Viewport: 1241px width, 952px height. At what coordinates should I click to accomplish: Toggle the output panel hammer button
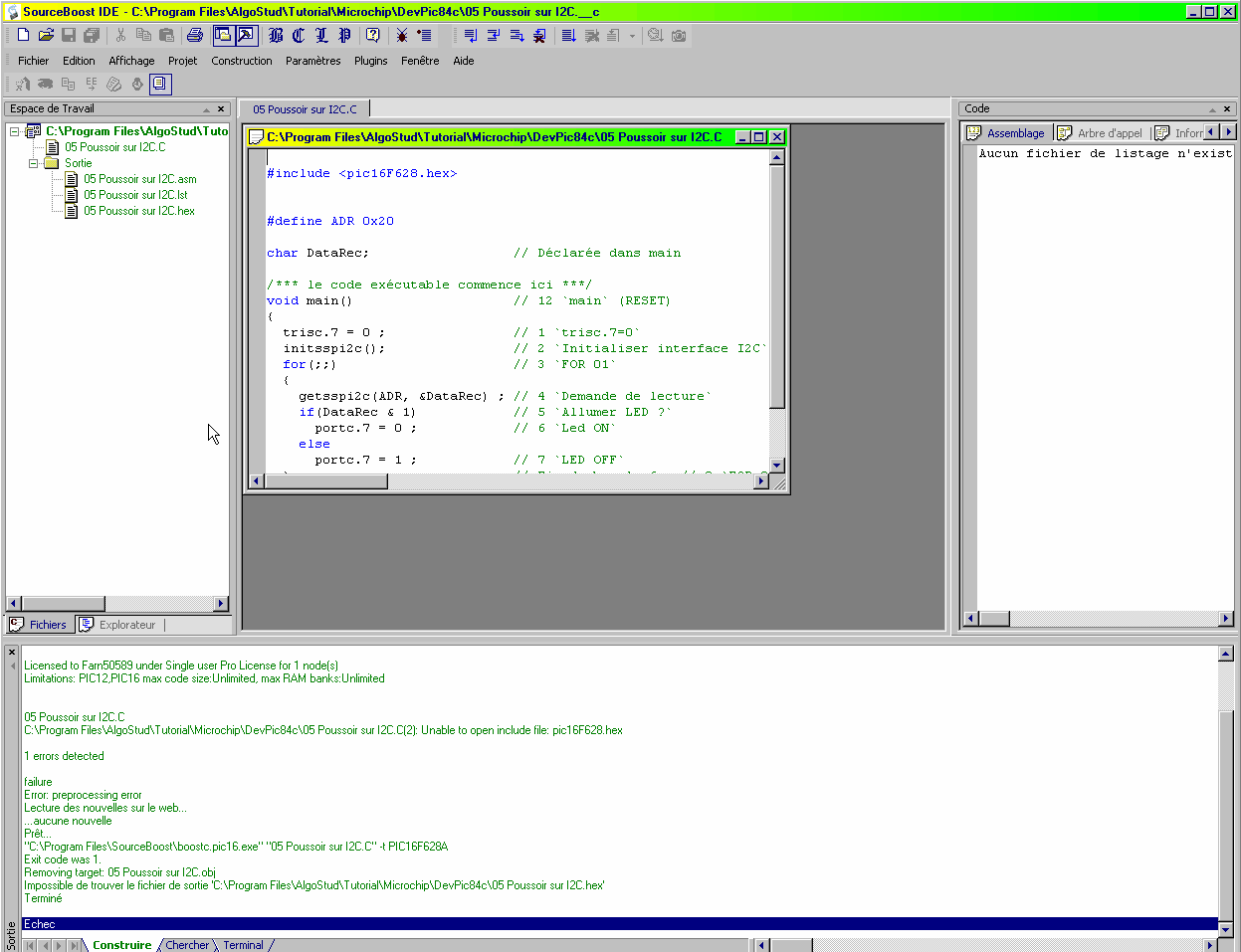pyautogui.click(x=246, y=35)
